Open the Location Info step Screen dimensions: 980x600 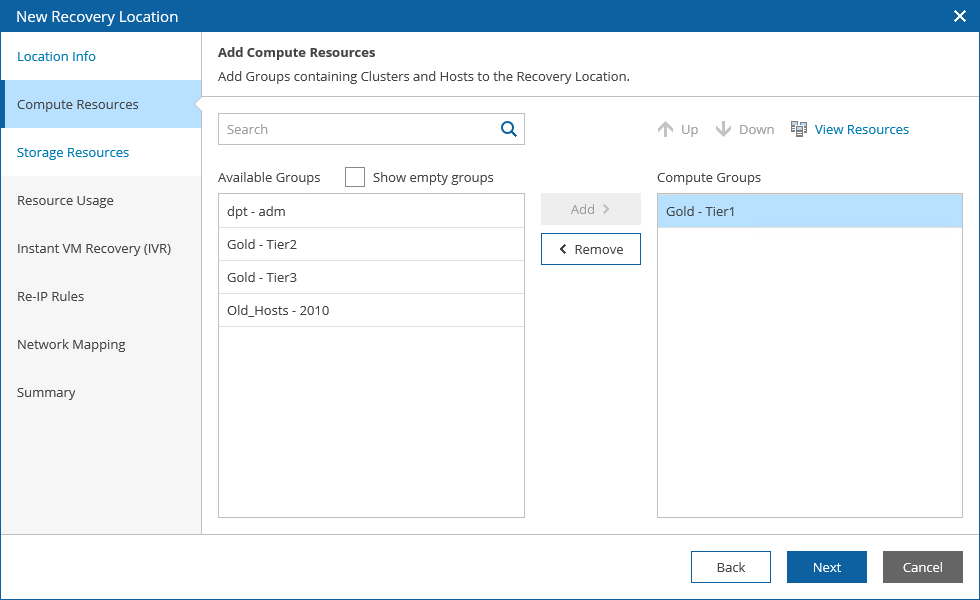coord(57,56)
